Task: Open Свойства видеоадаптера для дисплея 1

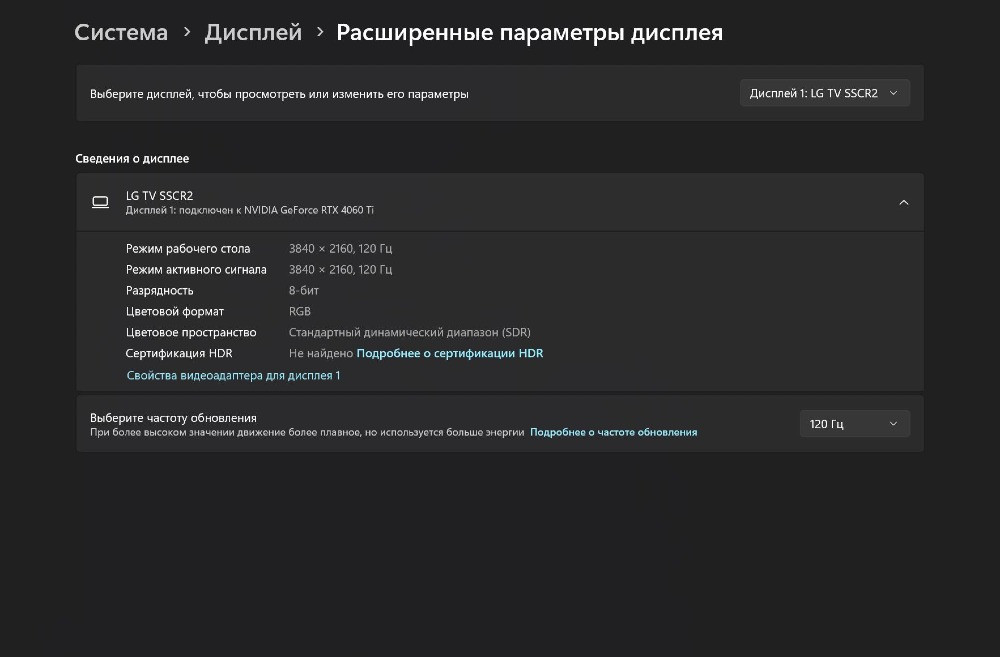Action: point(233,375)
